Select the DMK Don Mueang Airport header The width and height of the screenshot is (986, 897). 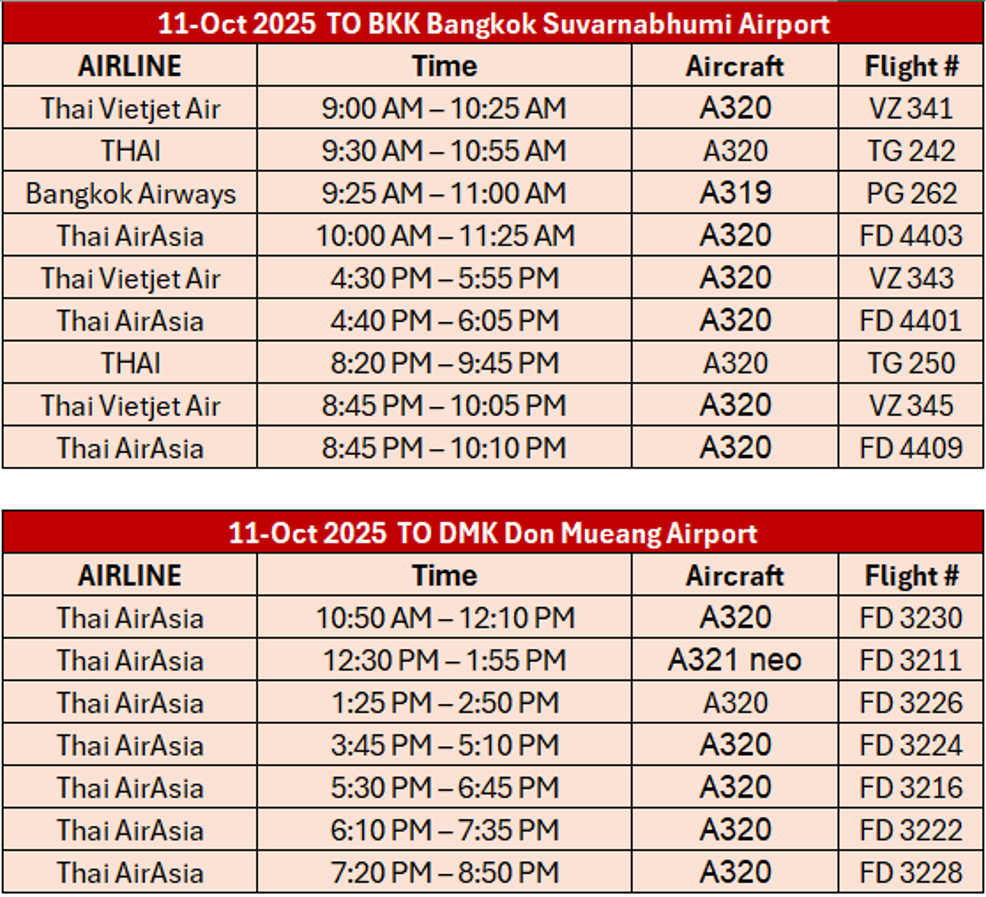coord(493,533)
